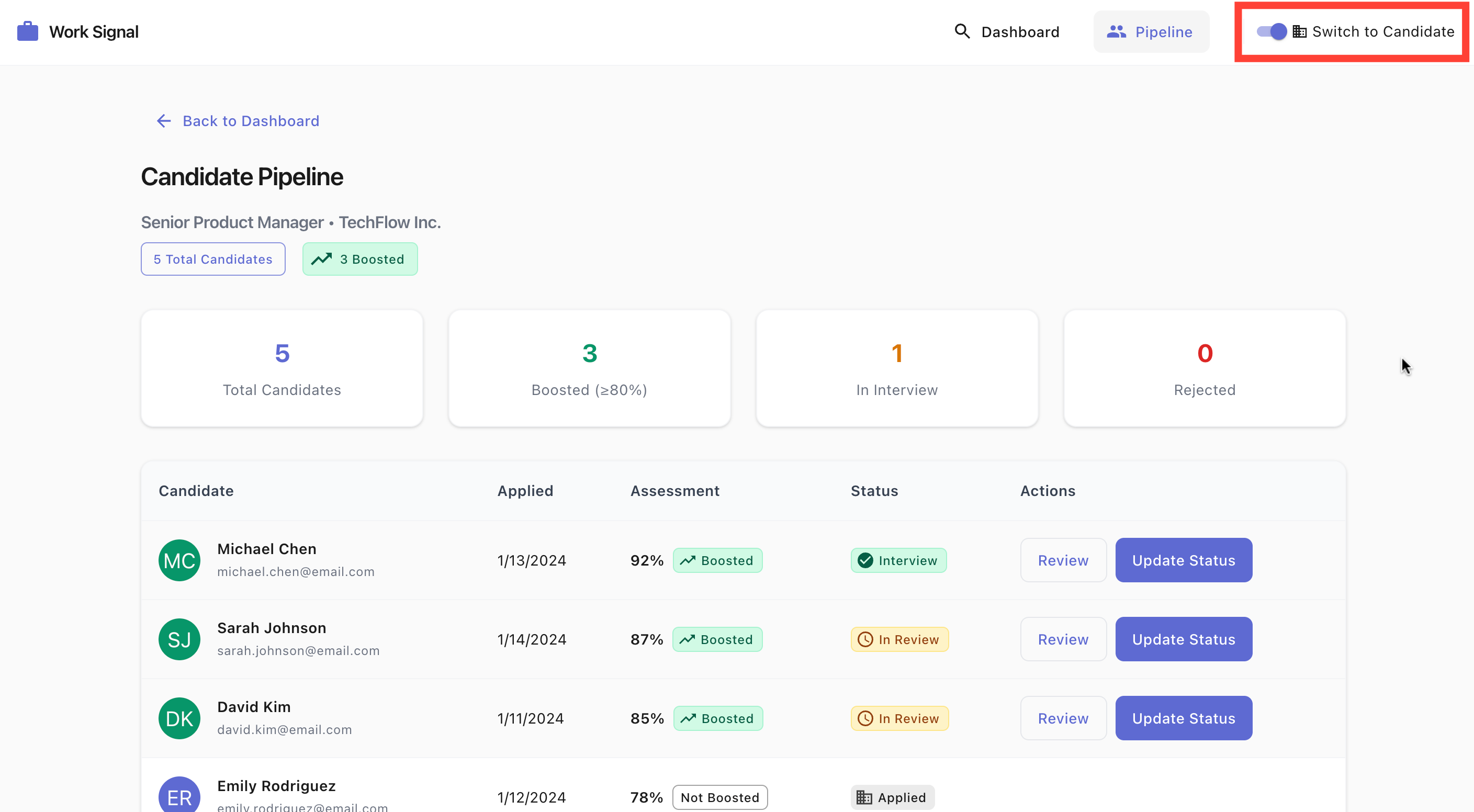Click the In Interview stats card
This screenshot has width=1474, height=812.
(897, 368)
